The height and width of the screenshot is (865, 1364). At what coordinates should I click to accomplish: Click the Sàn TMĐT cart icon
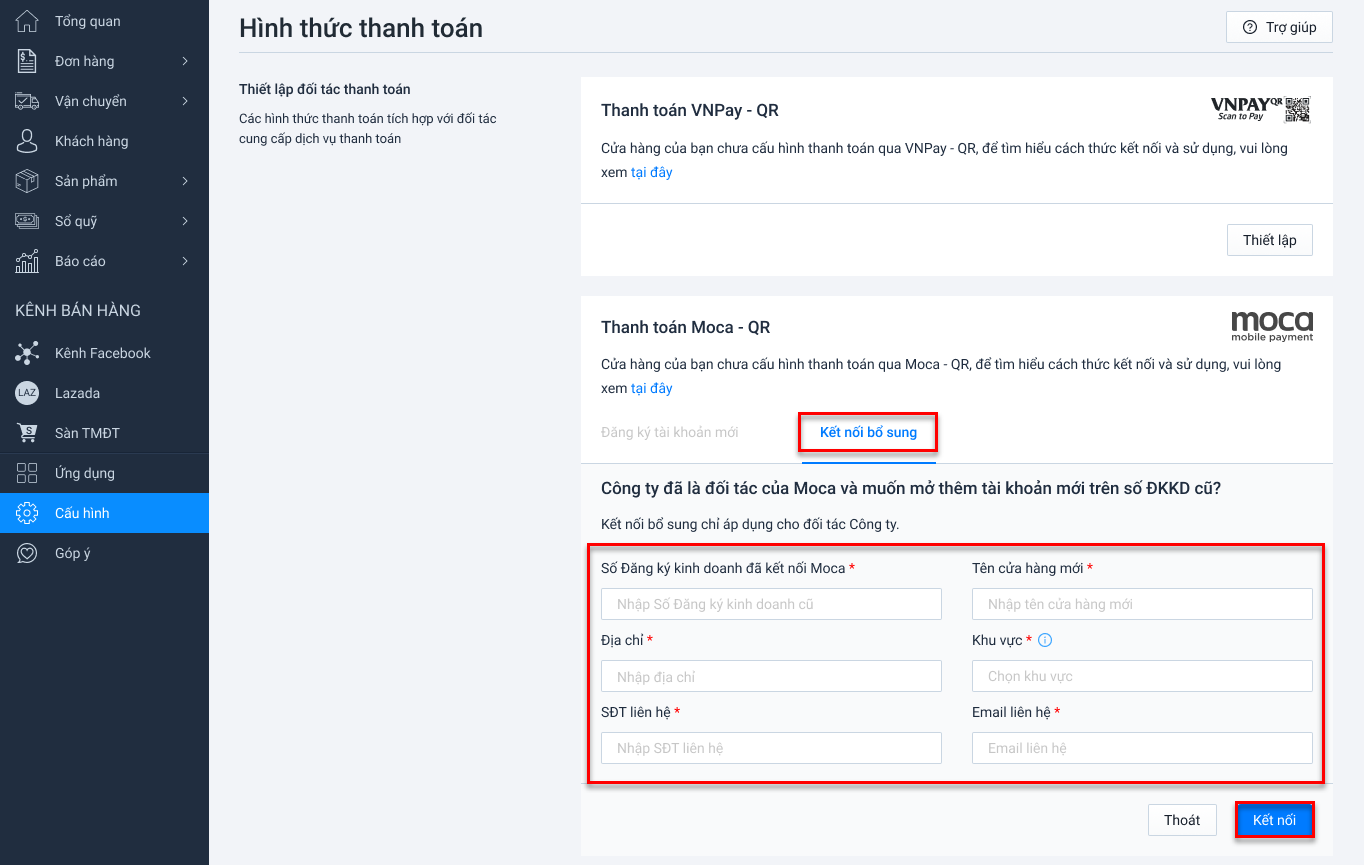click(x=27, y=433)
